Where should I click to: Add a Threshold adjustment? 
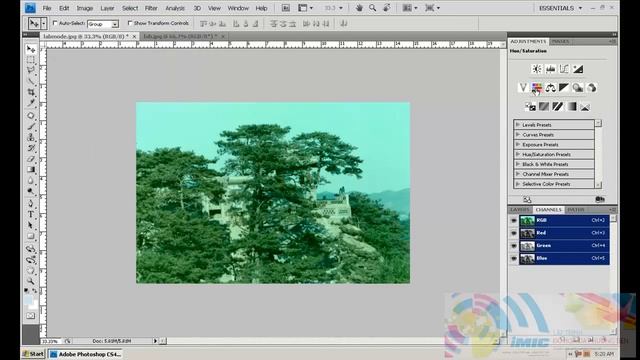(558, 107)
